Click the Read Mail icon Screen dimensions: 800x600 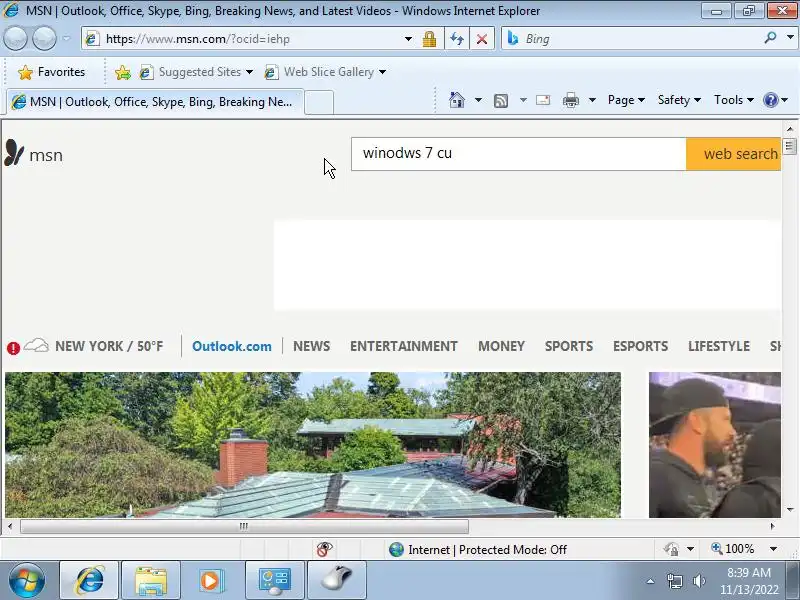(543, 100)
